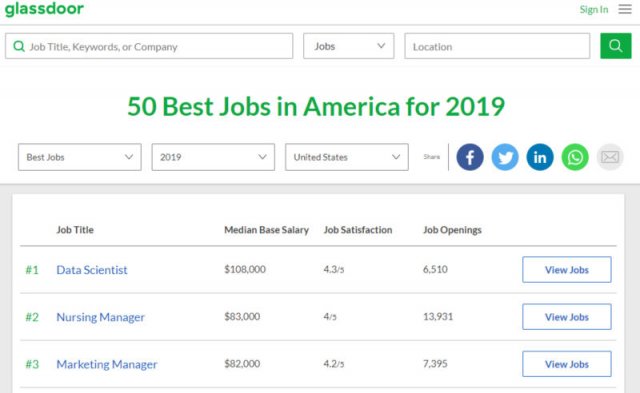Share the list on Facebook
The height and width of the screenshot is (393, 640).
click(470, 157)
